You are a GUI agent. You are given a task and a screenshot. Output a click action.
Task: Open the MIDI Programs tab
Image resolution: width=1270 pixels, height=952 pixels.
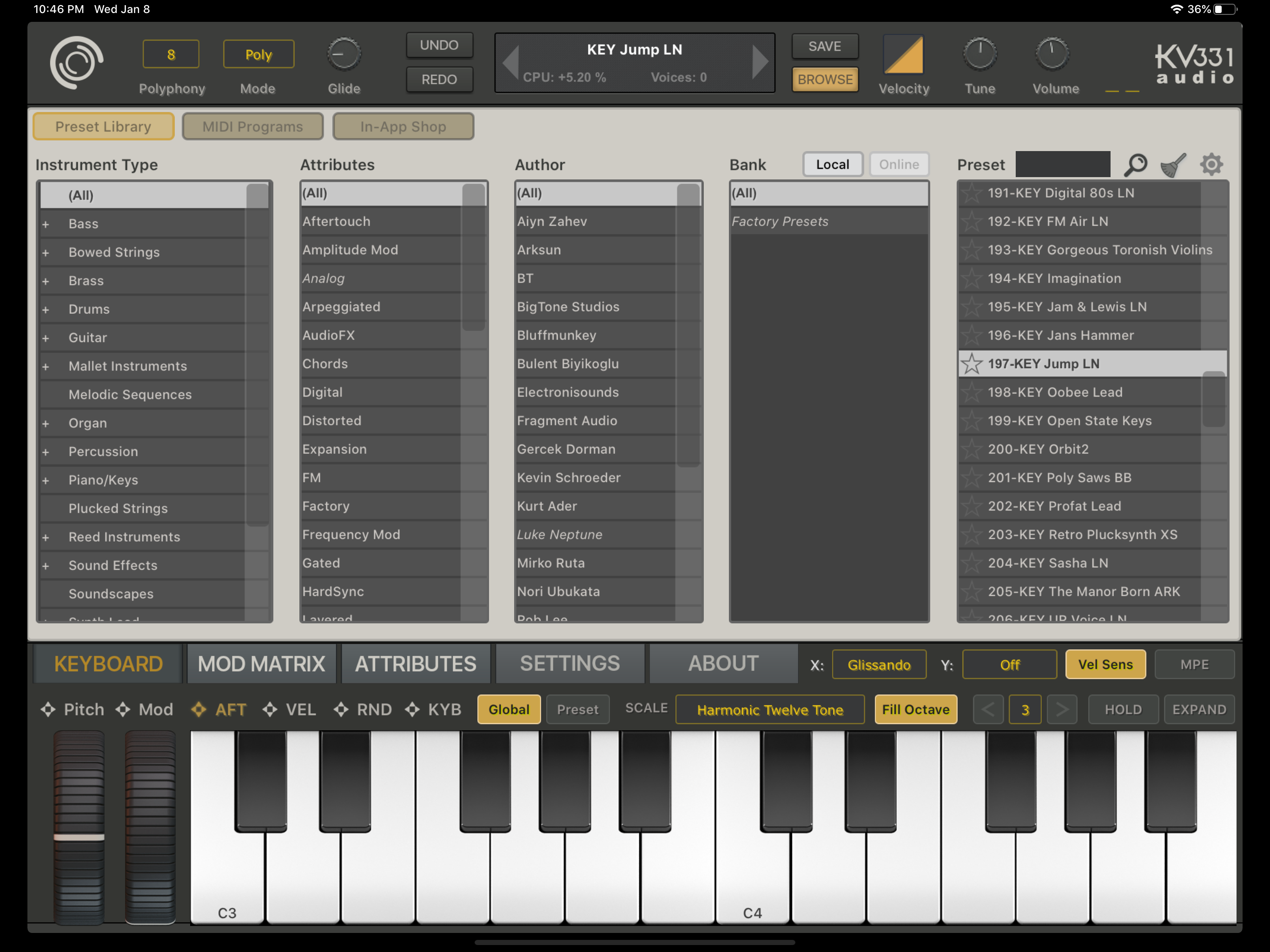point(252,126)
